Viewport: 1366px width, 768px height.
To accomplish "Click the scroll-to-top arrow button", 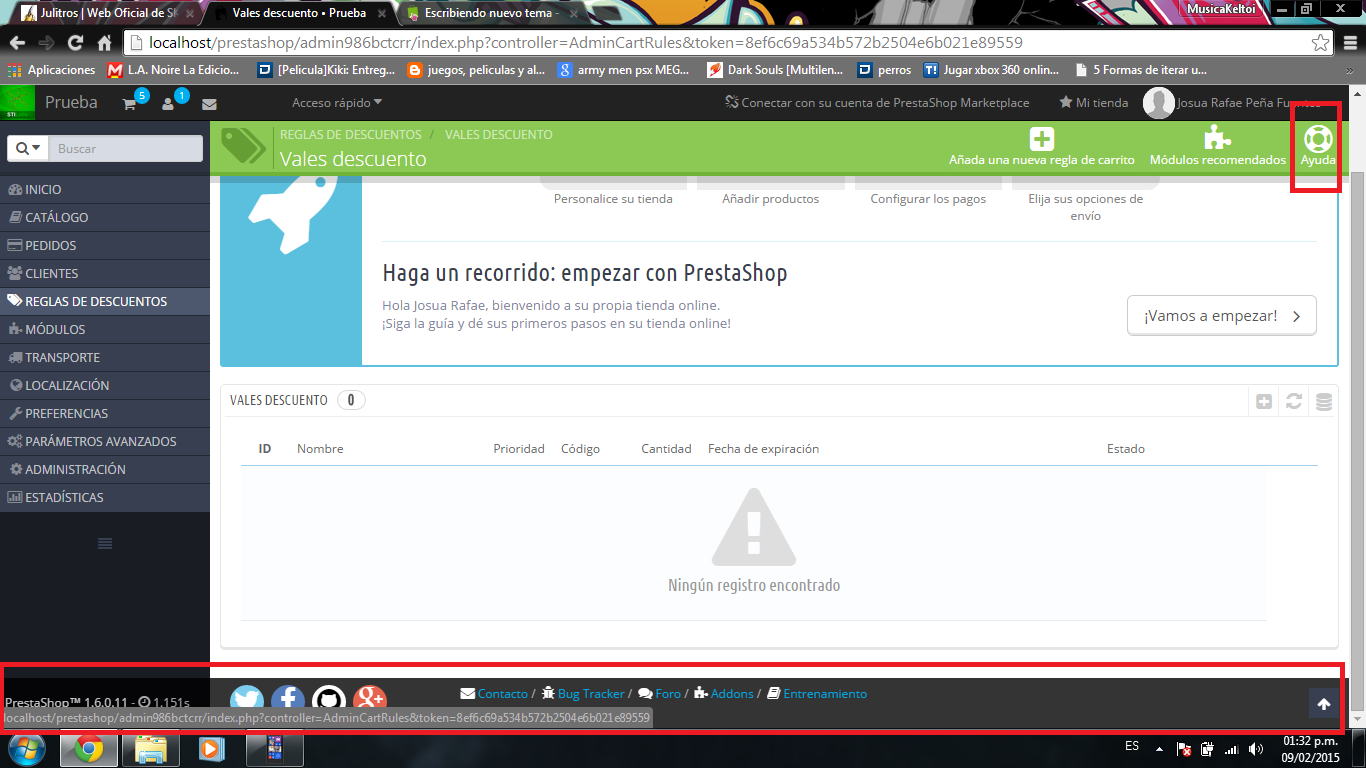I will pyautogui.click(x=1324, y=704).
